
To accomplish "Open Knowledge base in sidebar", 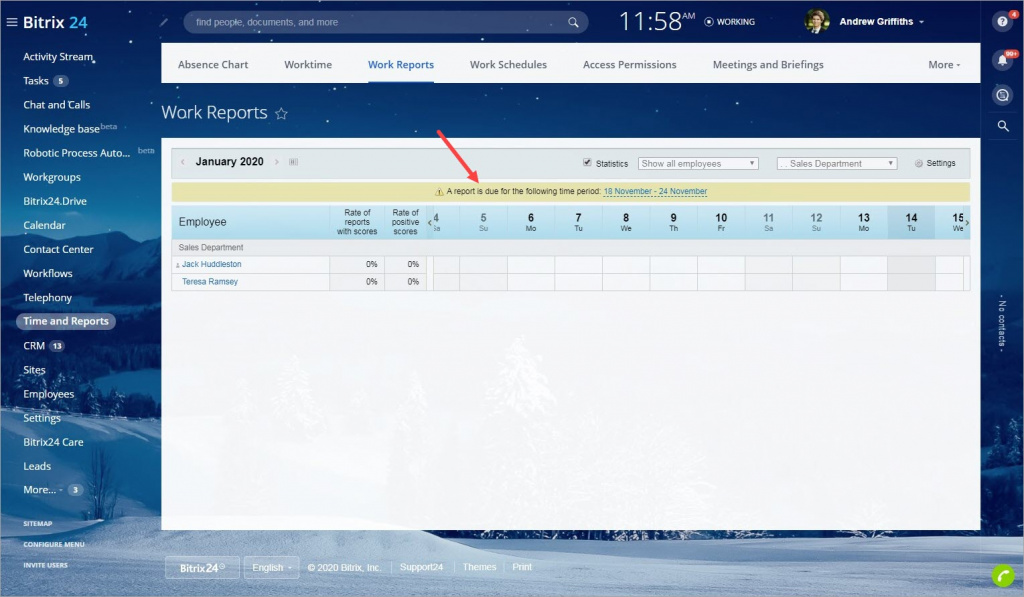I will 61,129.
